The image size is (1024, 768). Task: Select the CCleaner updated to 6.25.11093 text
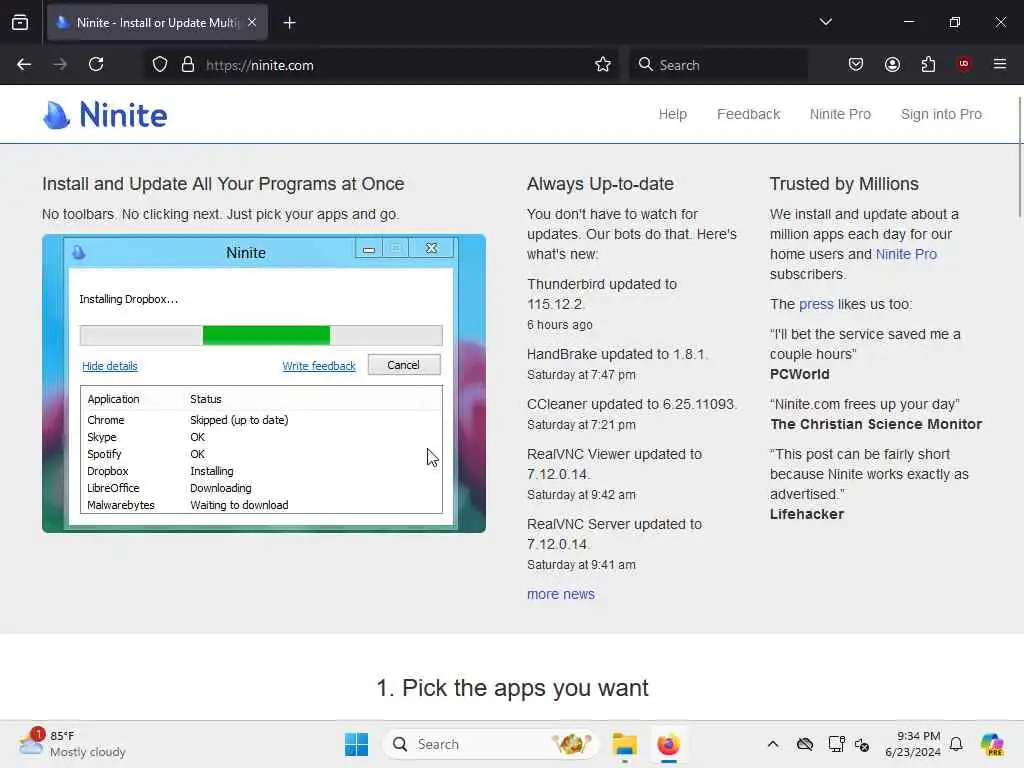(632, 404)
